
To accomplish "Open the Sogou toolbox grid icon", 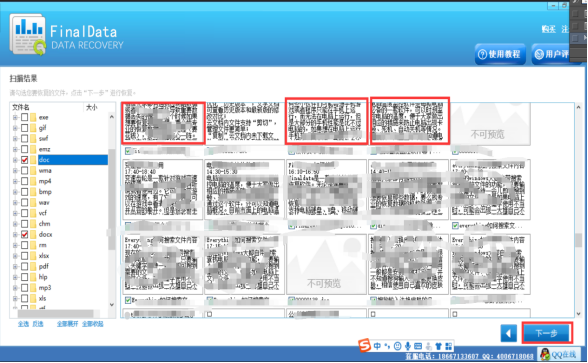I will (448, 346).
